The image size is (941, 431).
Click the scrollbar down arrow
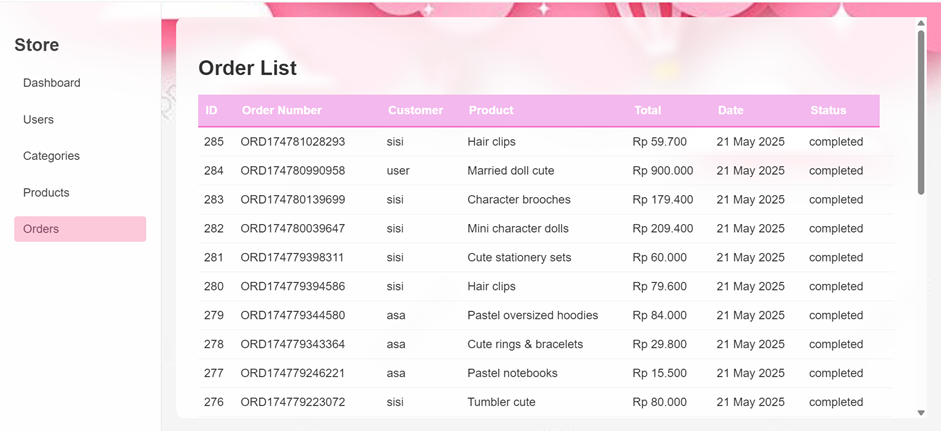[x=921, y=413]
